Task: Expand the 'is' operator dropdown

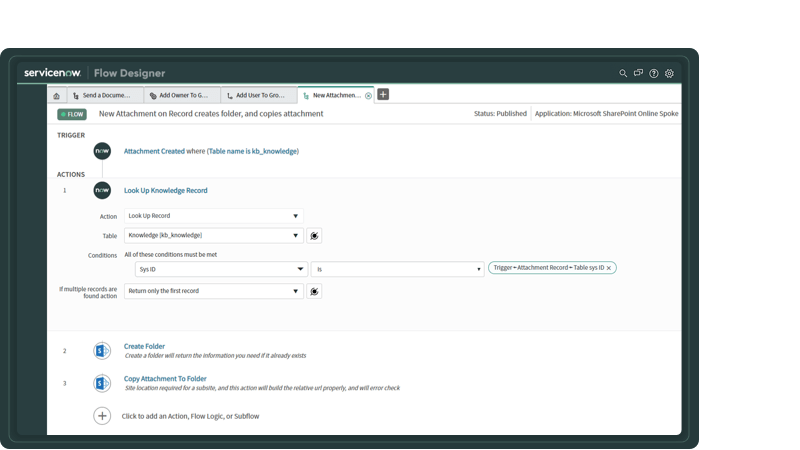Action: pos(397,269)
